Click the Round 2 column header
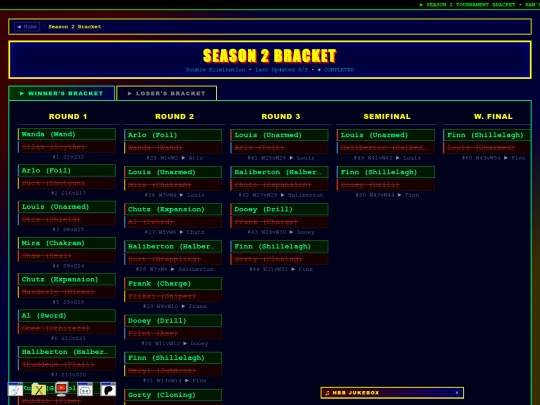540x405 pixels. coord(174,116)
